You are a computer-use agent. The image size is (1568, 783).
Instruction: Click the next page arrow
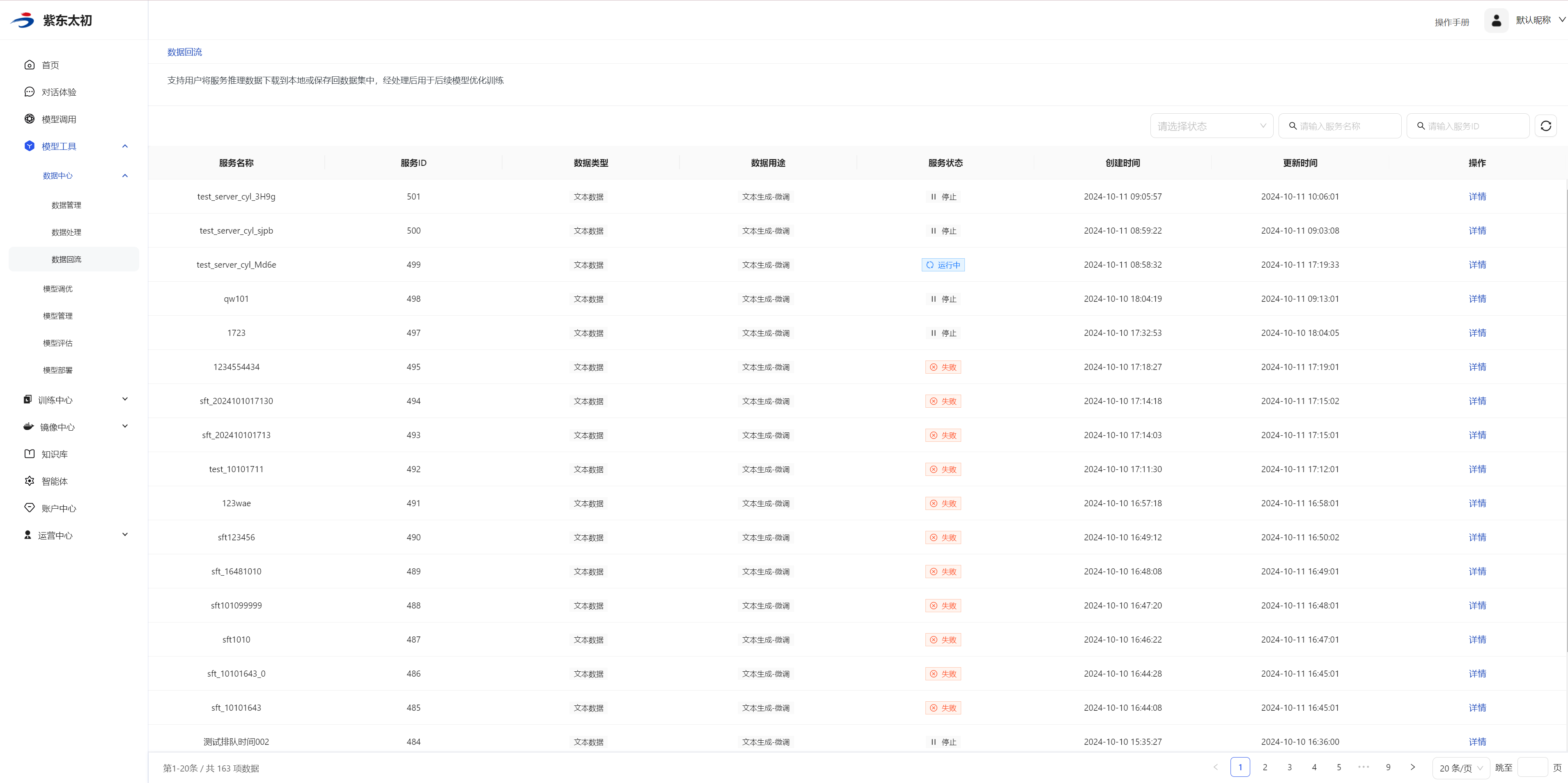(1413, 767)
